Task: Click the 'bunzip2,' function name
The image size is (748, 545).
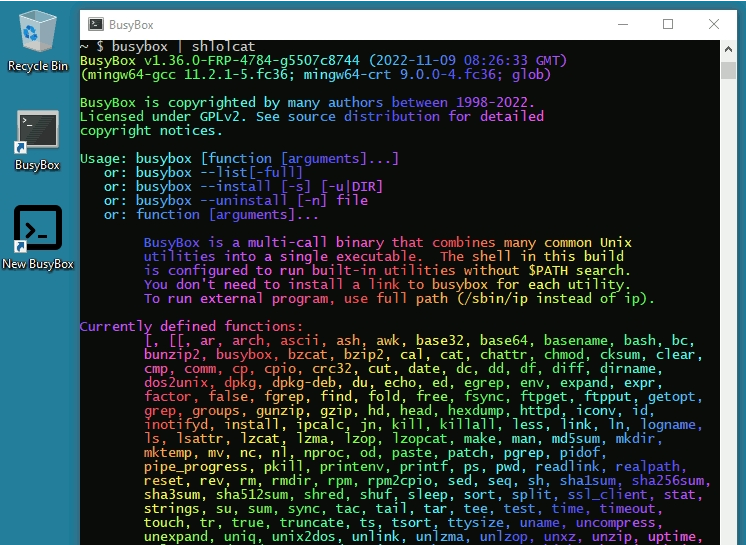Action: [175, 355]
